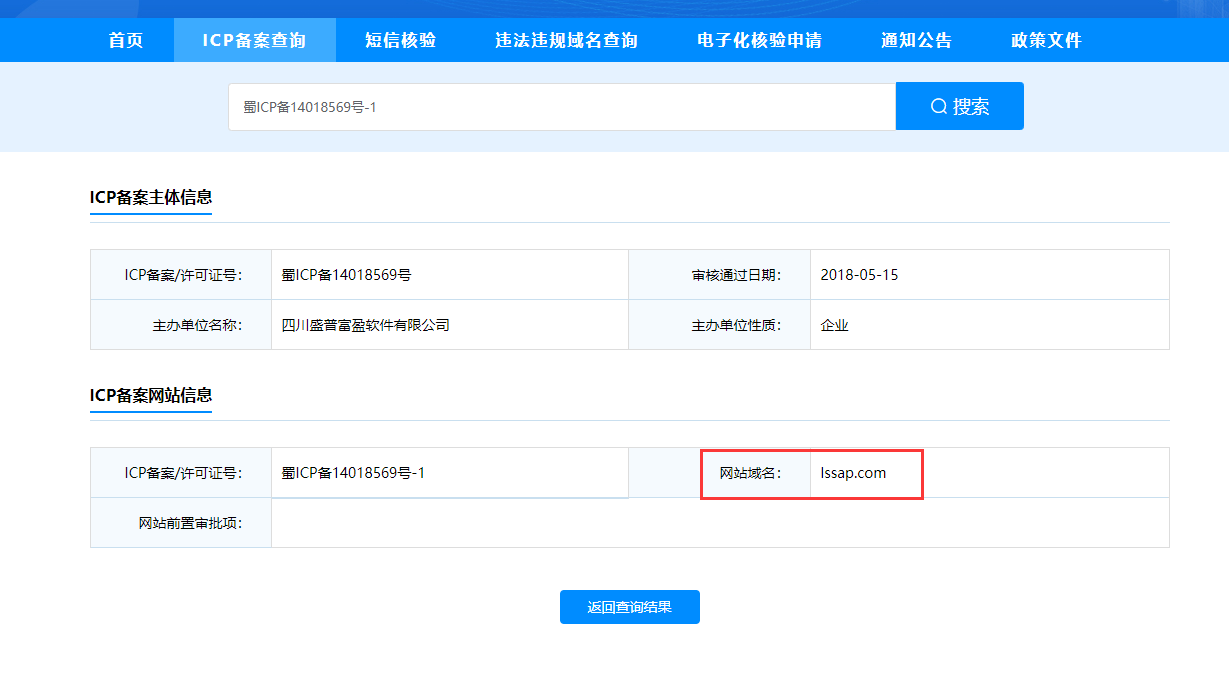Click the ICP备案主体信息 section heading

[x=151, y=197]
